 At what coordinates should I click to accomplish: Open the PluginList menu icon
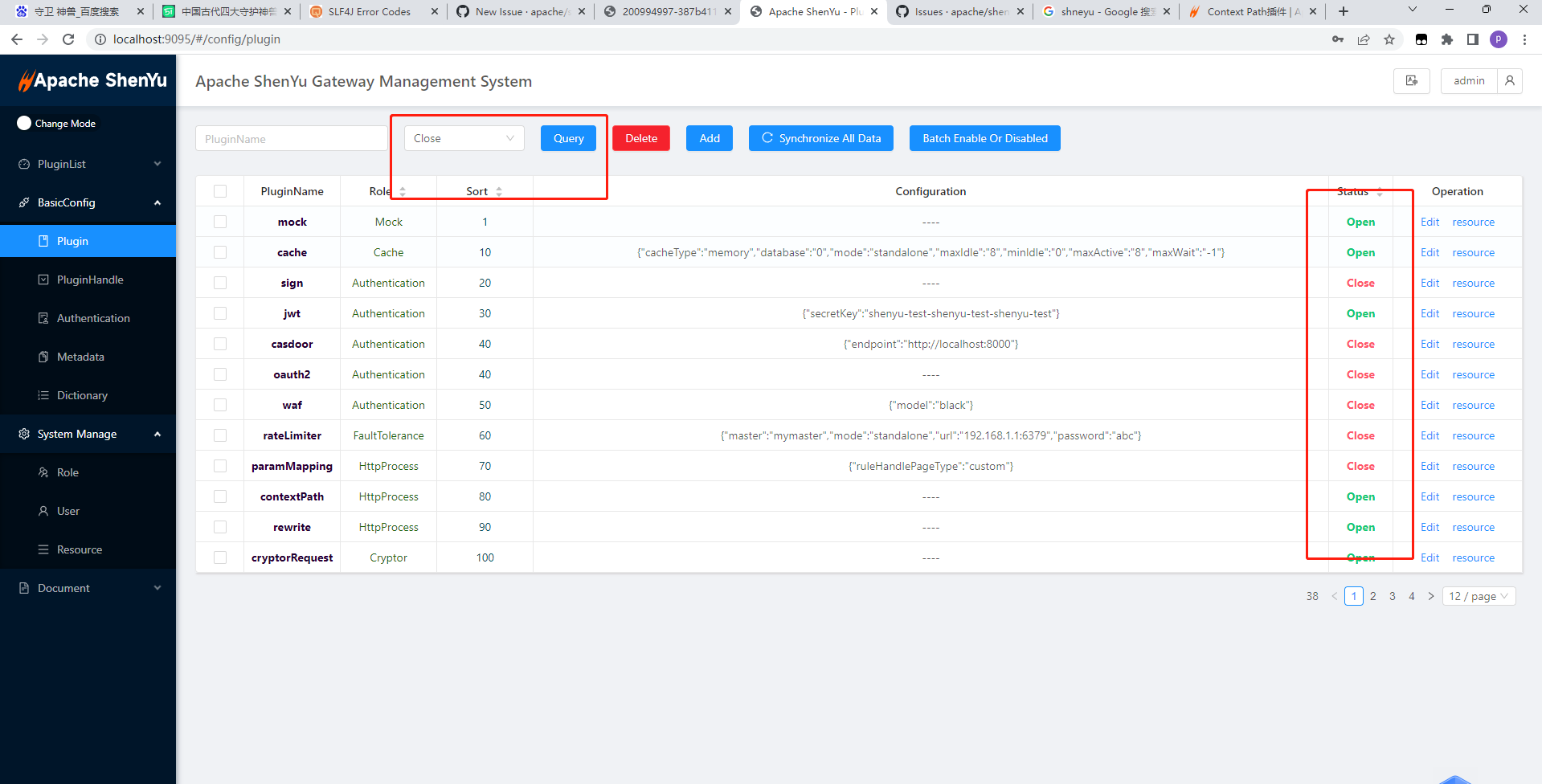pyautogui.click(x=24, y=164)
